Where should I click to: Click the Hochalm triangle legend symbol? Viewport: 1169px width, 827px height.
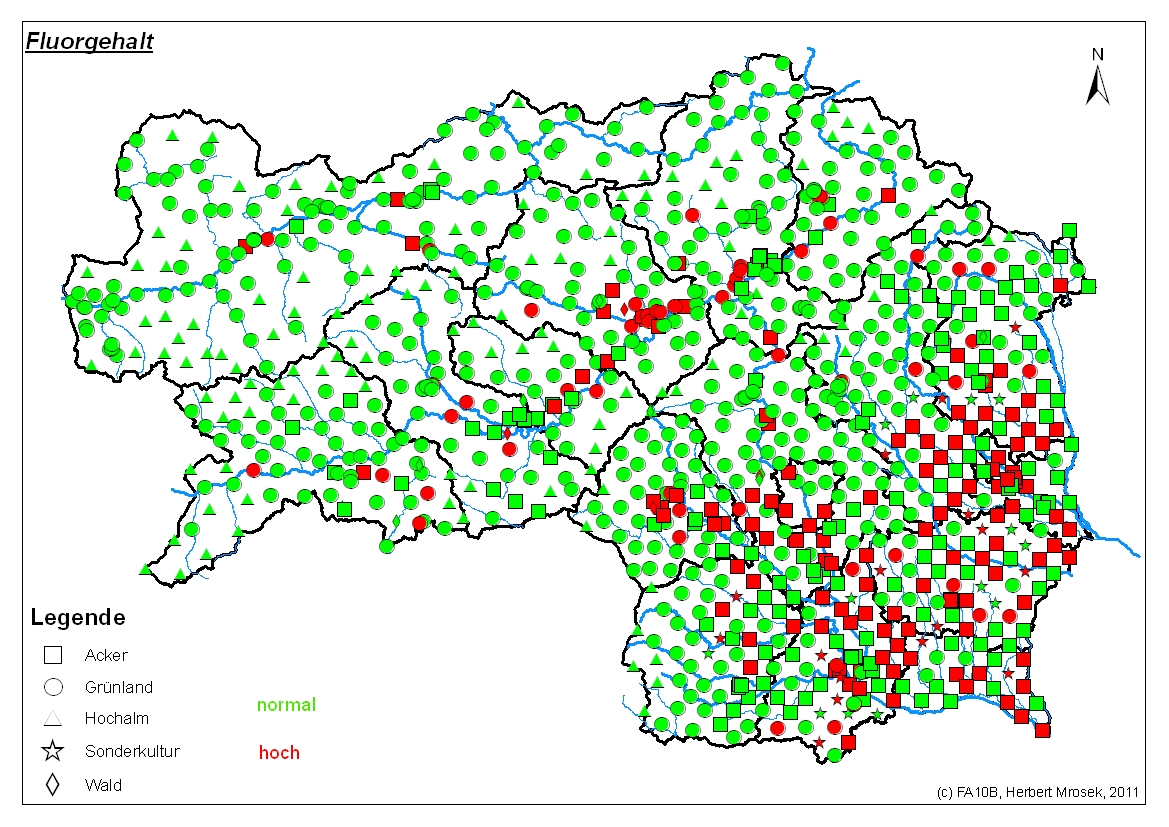coord(53,719)
